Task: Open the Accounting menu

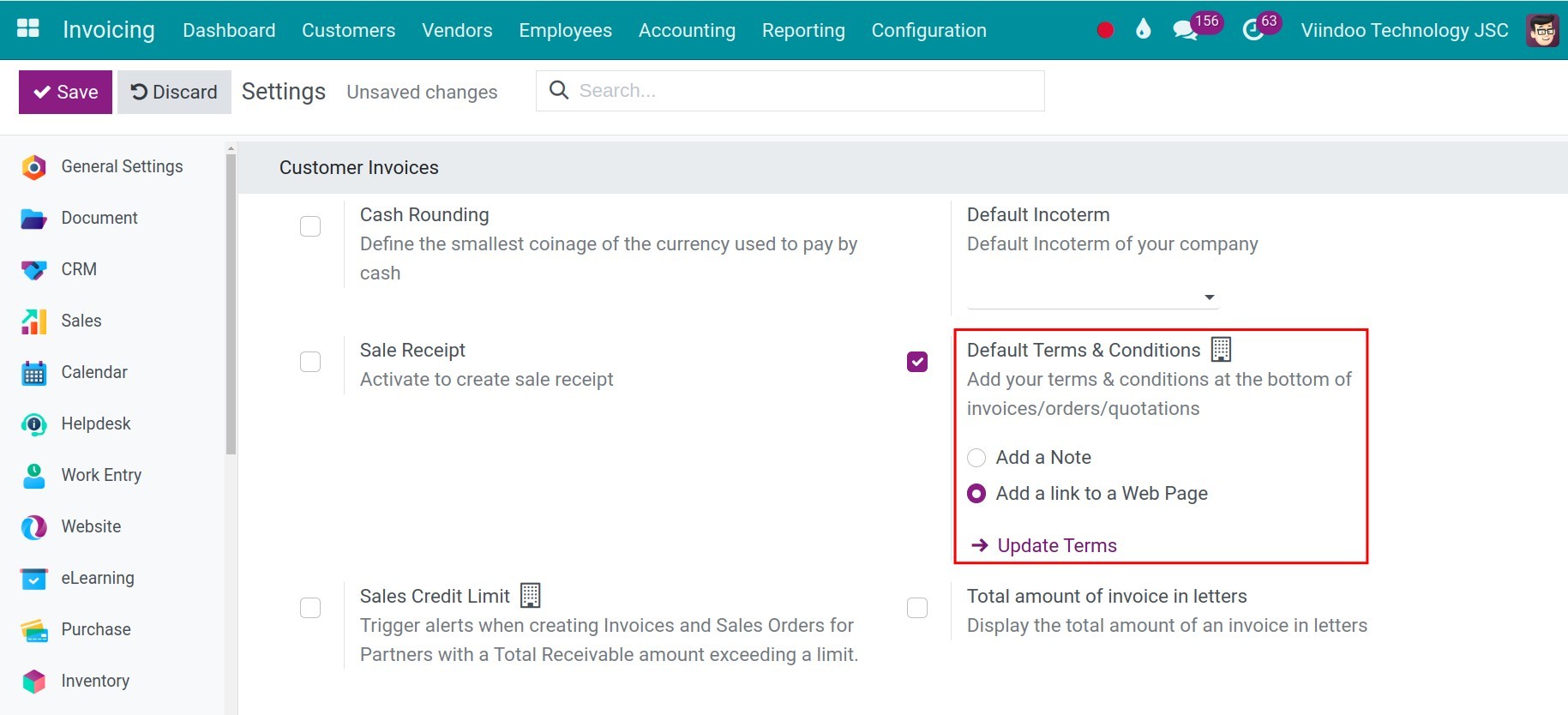Action: 687,30
